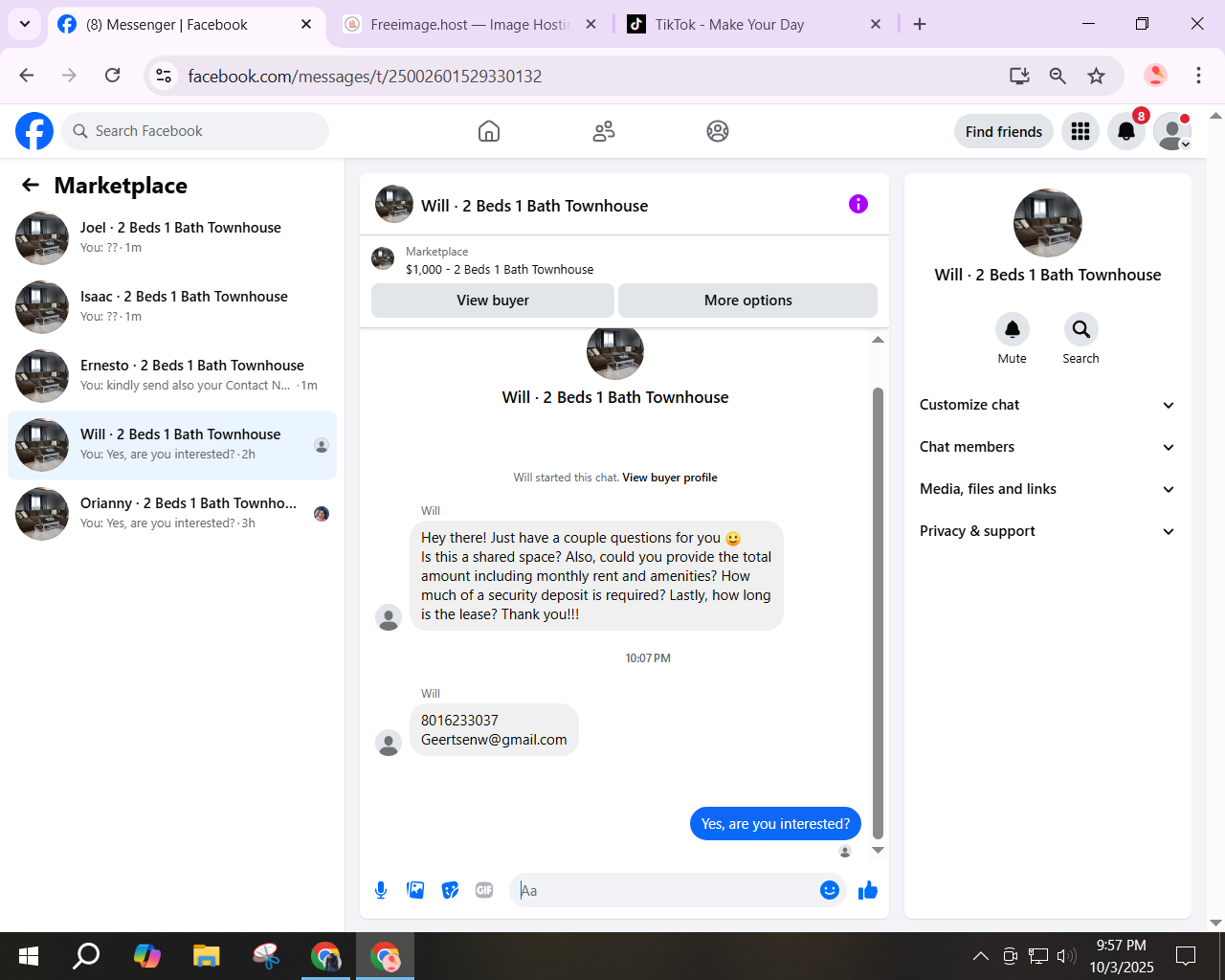Open Copilot from the taskbar
Viewport: 1225px width, 980px height.
tap(147, 955)
